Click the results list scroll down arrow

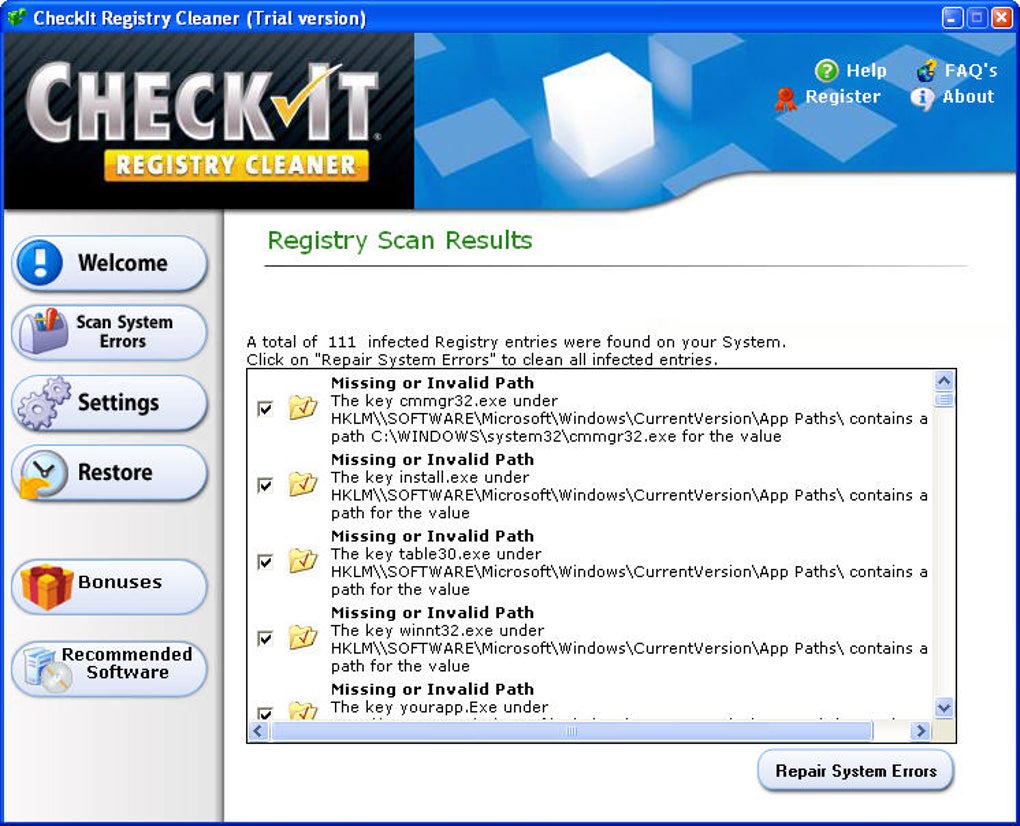[x=943, y=706]
